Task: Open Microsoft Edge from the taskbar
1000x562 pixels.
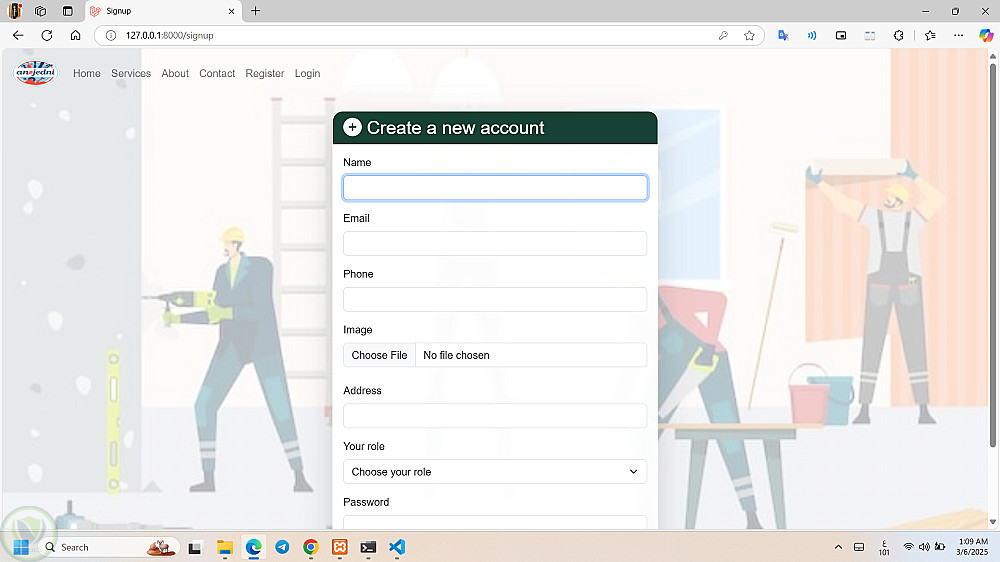Action: coord(254,547)
